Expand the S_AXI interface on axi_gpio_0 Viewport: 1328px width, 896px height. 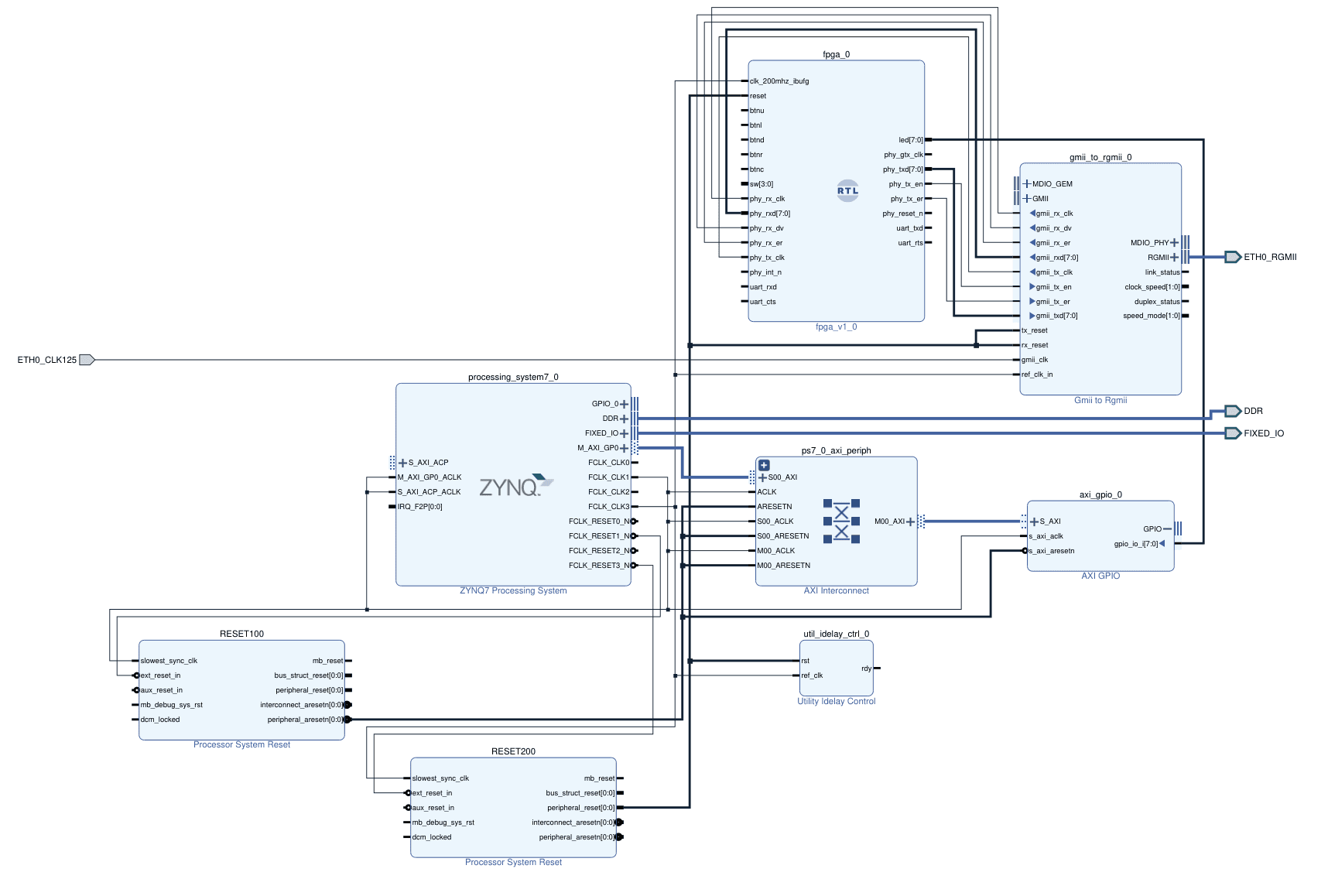coord(1034,522)
